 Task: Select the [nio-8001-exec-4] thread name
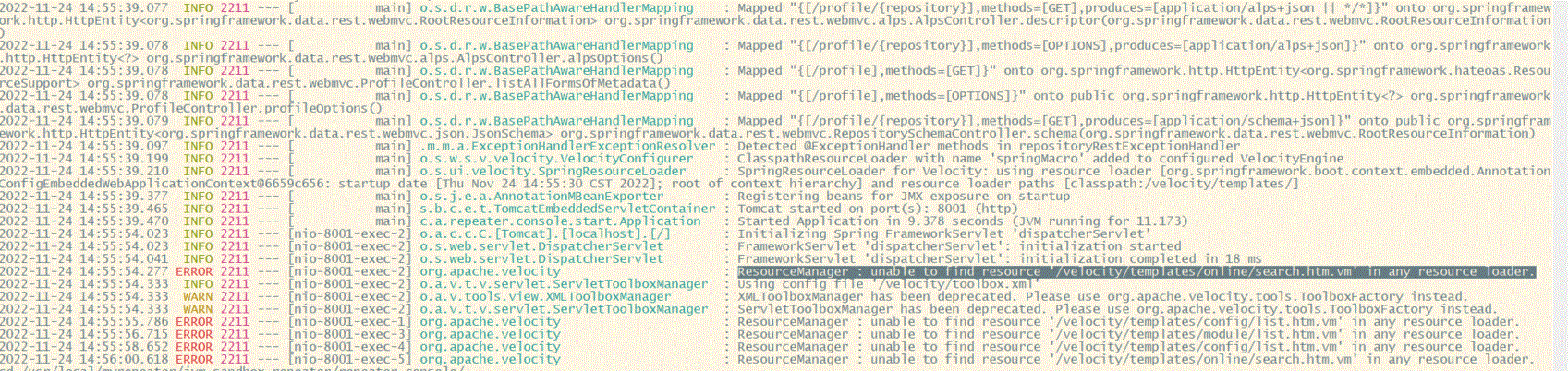(349, 347)
